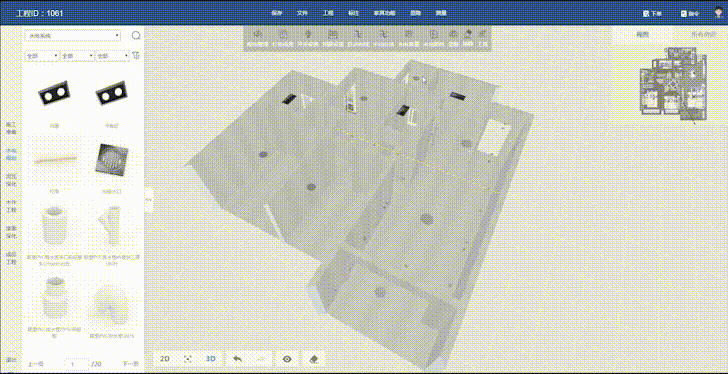Click the fourth icon in the top tool strip

pos(332,34)
